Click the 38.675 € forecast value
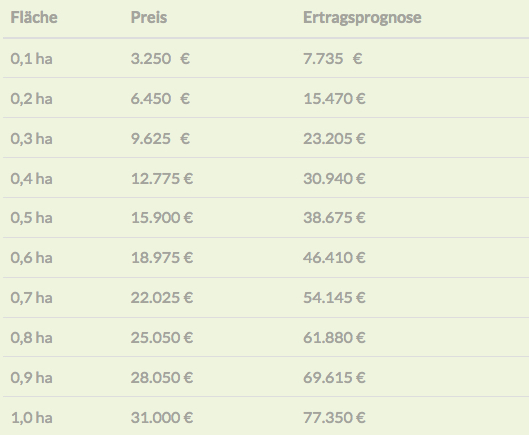529x435 pixels. click(x=334, y=217)
